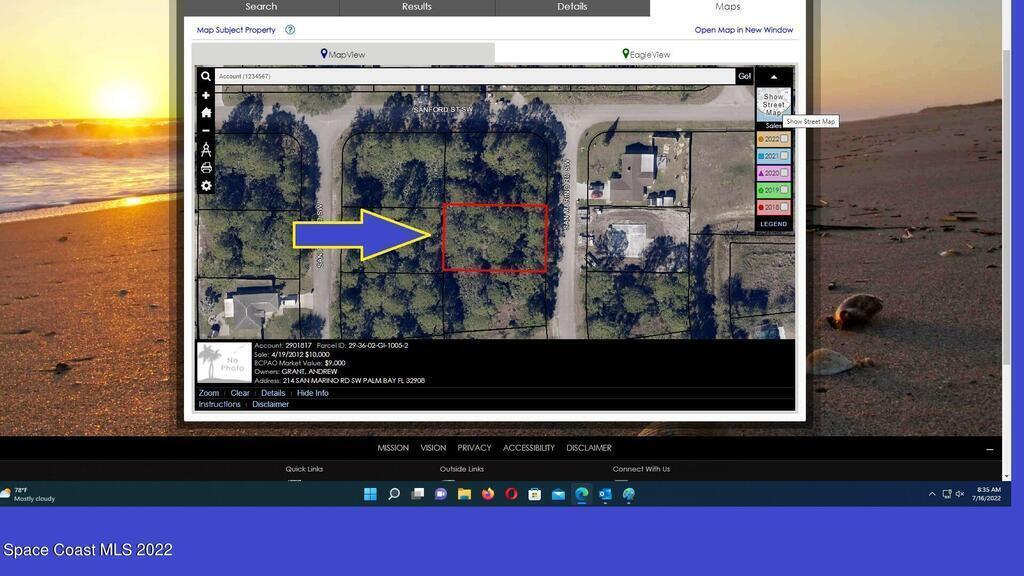Screen dimensions: 1024x576
Task: Open the help icon beside Map Subject Property
Action: coord(290,30)
